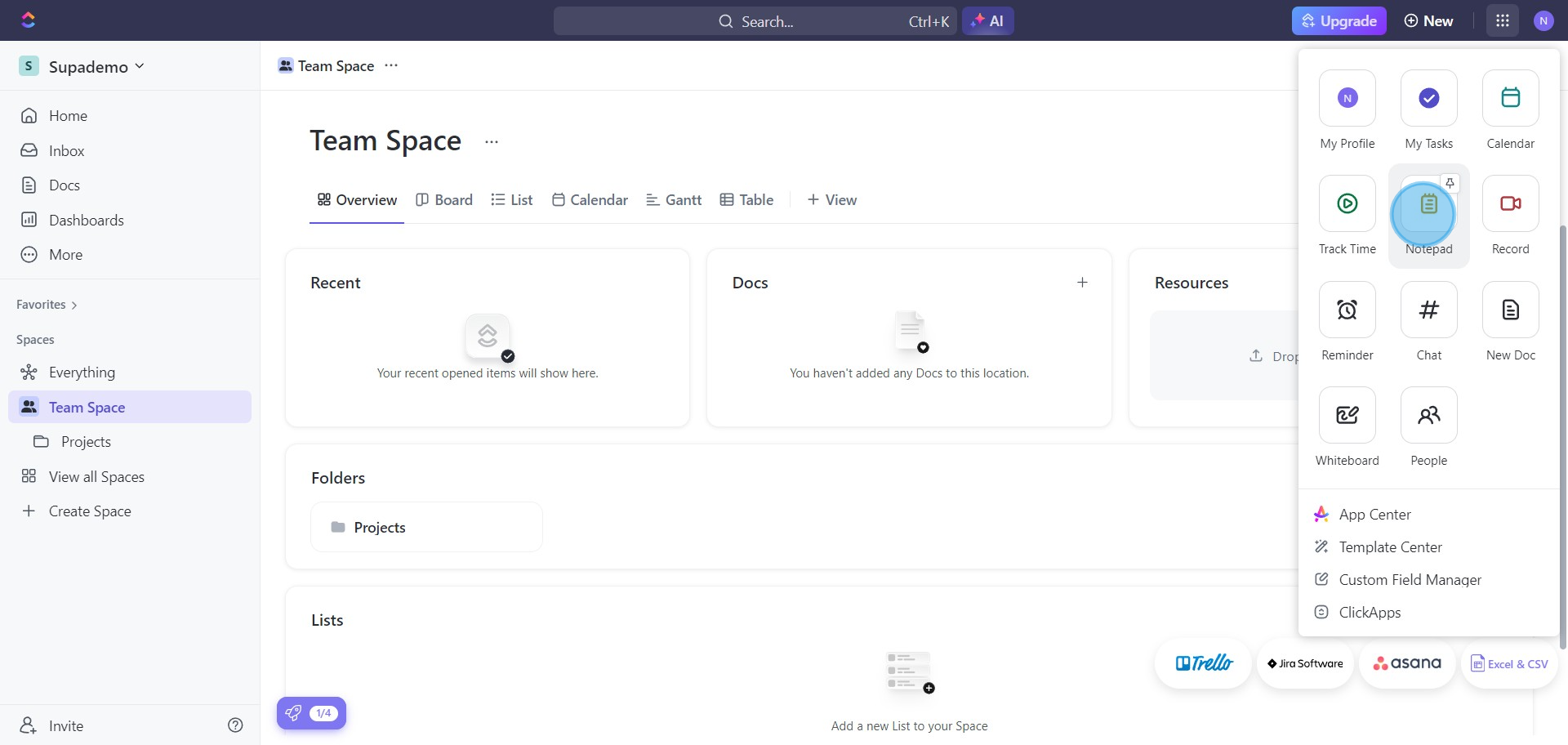This screenshot has width=1568, height=745.
Task: Click the Upgrade button
Action: click(x=1339, y=21)
